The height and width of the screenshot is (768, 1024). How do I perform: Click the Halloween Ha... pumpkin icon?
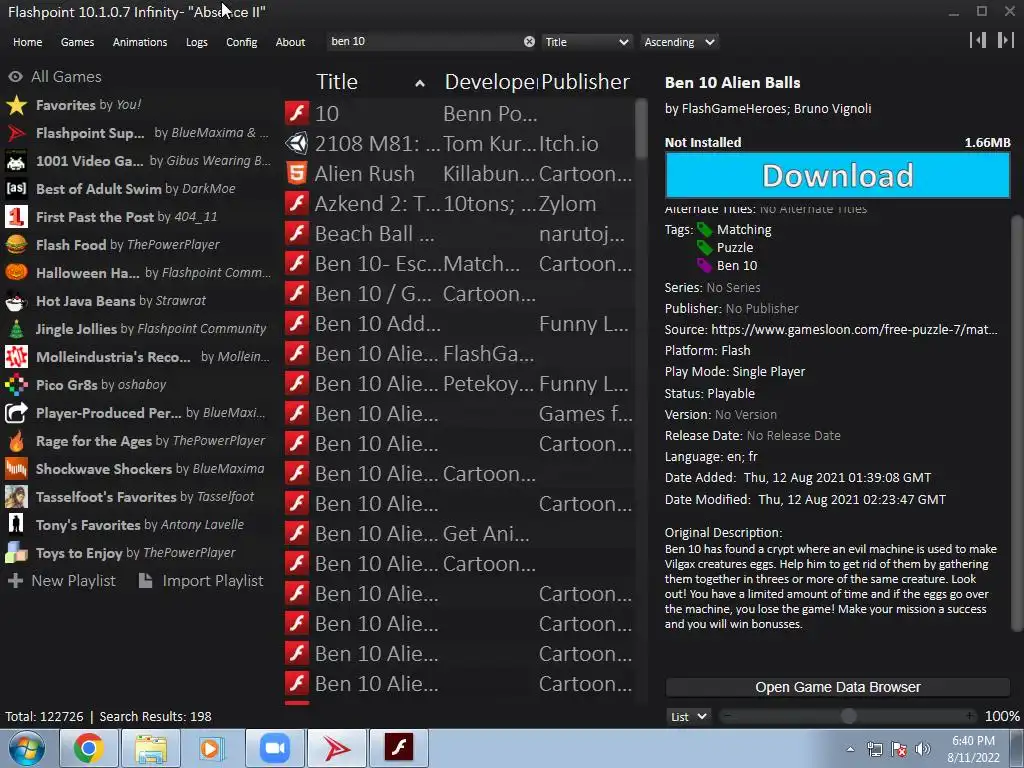coord(16,273)
